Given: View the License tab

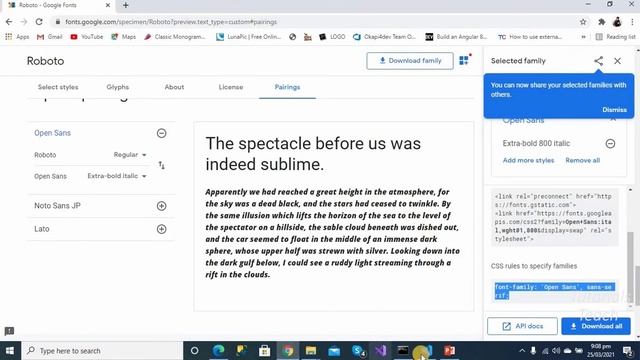Looking at the screenshot, I should 231,87.
